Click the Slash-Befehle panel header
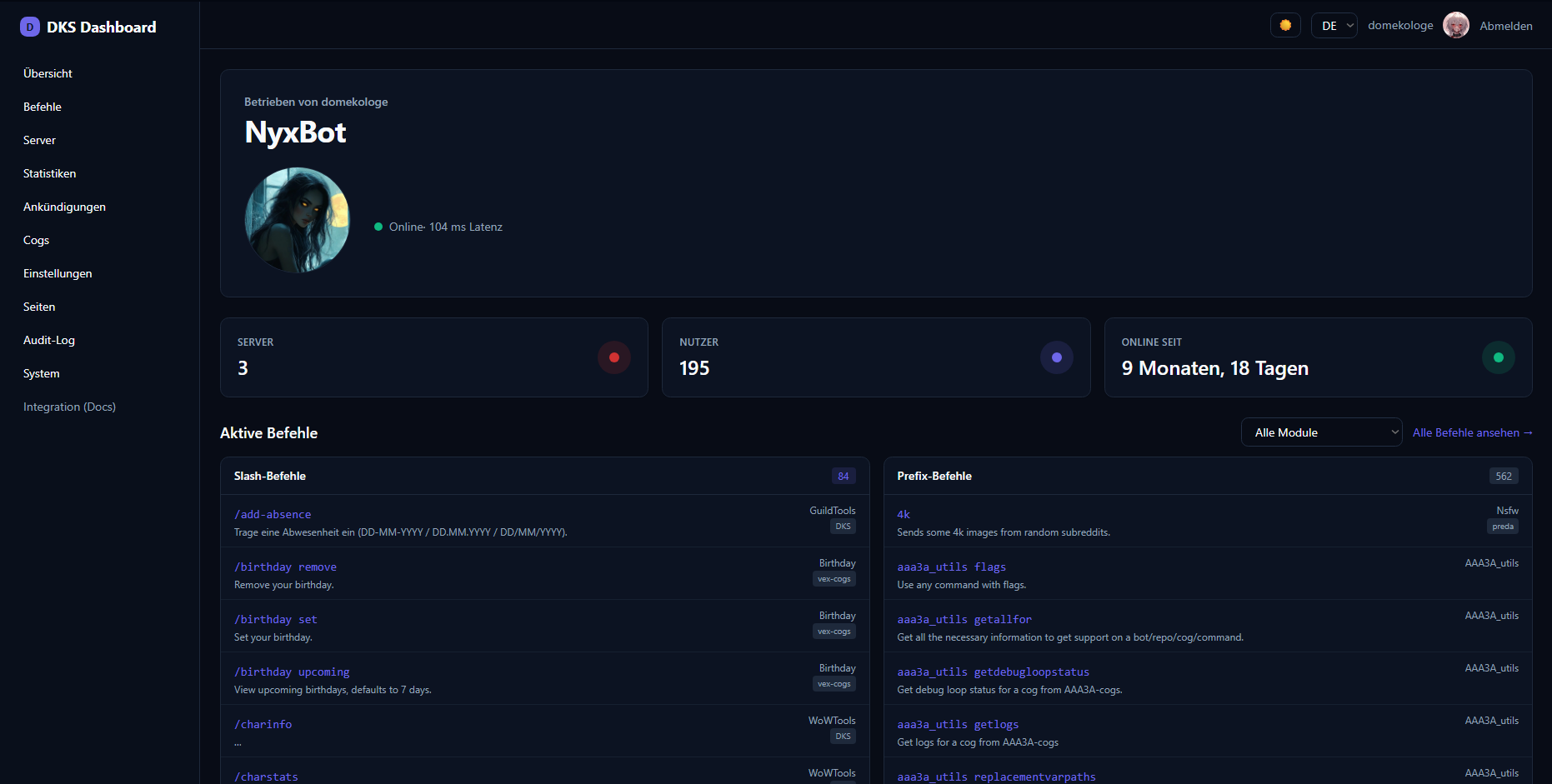Viewport: 1552px width, 784px height. pyautogui.click(x=270, y=476)
